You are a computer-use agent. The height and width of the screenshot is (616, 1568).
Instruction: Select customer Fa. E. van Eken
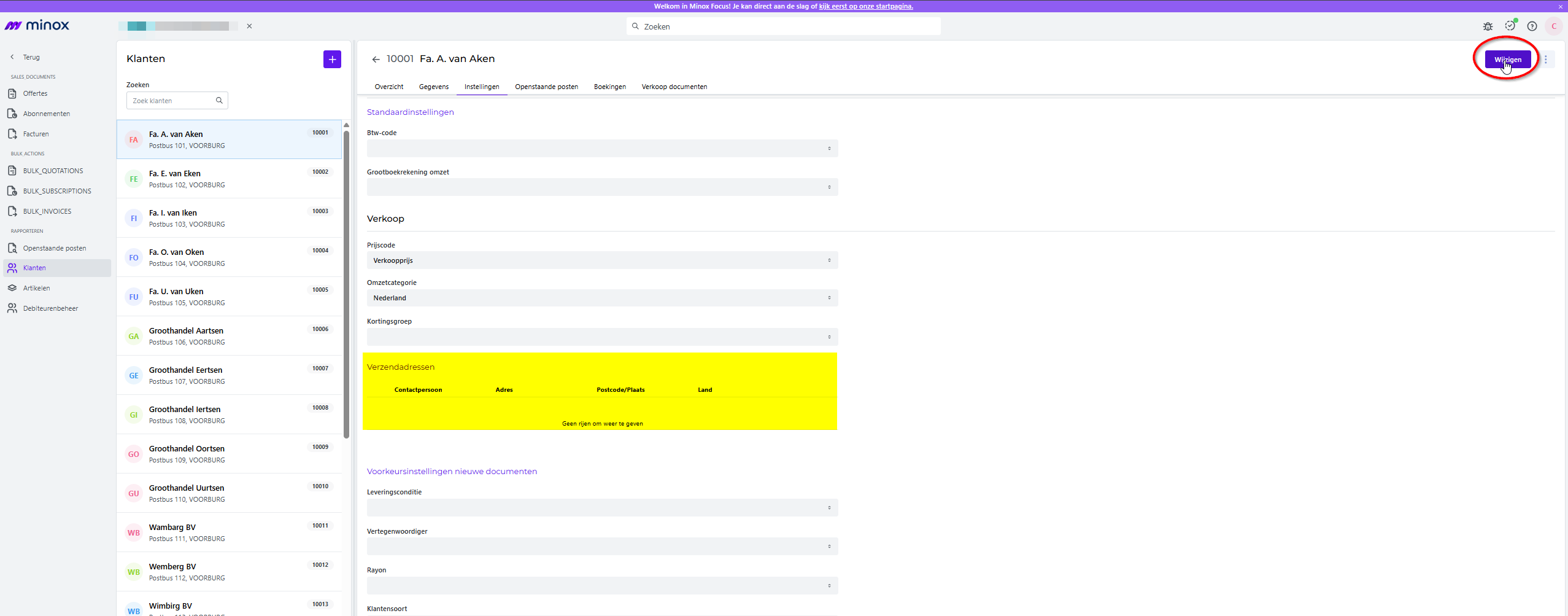[229, 179]
